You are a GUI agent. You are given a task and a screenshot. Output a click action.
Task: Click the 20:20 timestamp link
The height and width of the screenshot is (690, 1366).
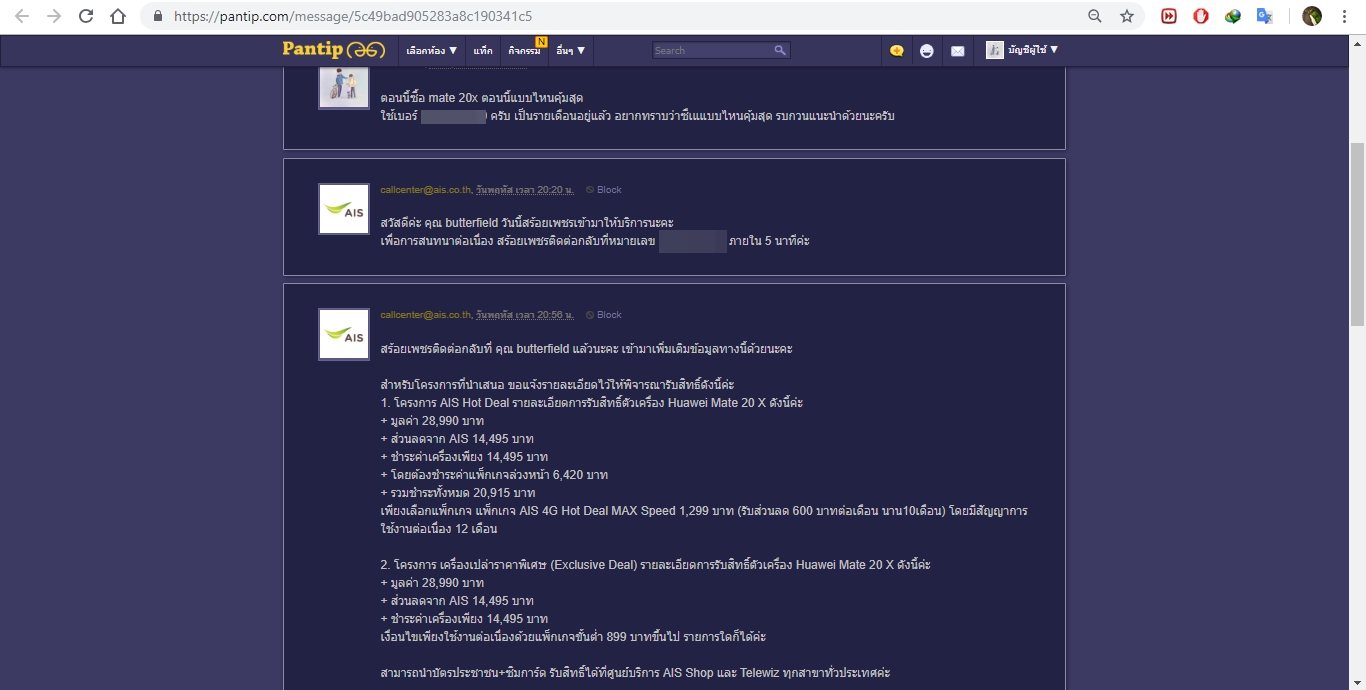(524, 190)
